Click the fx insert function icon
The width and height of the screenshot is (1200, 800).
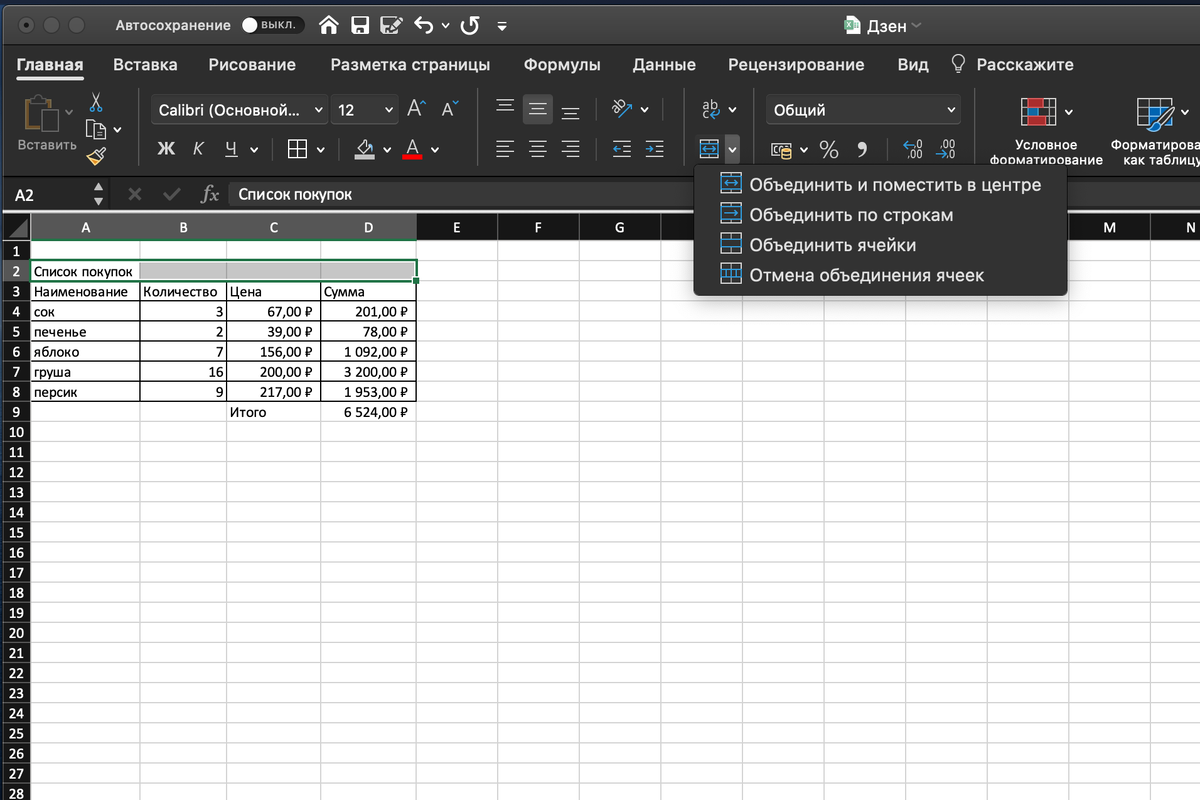(209, 194)
